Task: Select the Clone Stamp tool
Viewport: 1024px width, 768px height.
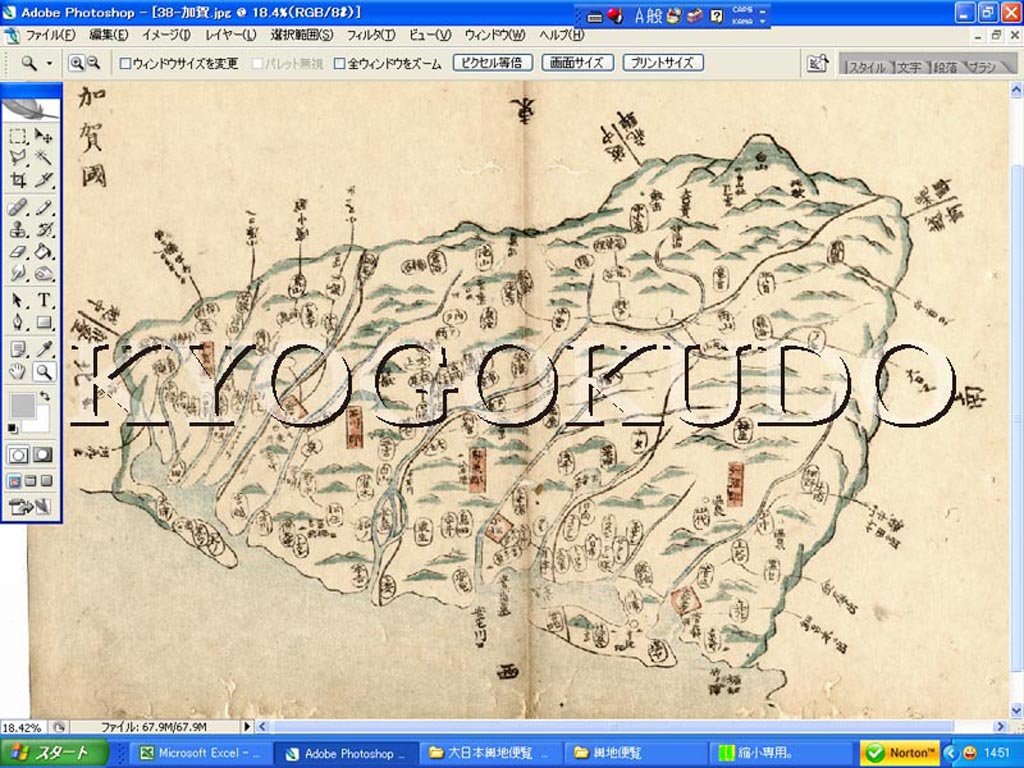Action: click(x=18, y=230)
